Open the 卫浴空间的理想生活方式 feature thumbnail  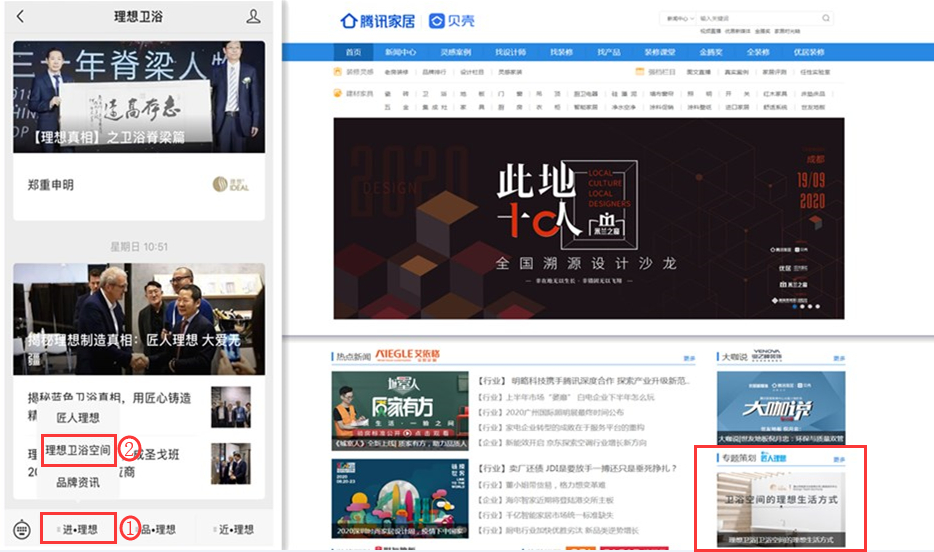pyautogui.click(x=781, y=509)
